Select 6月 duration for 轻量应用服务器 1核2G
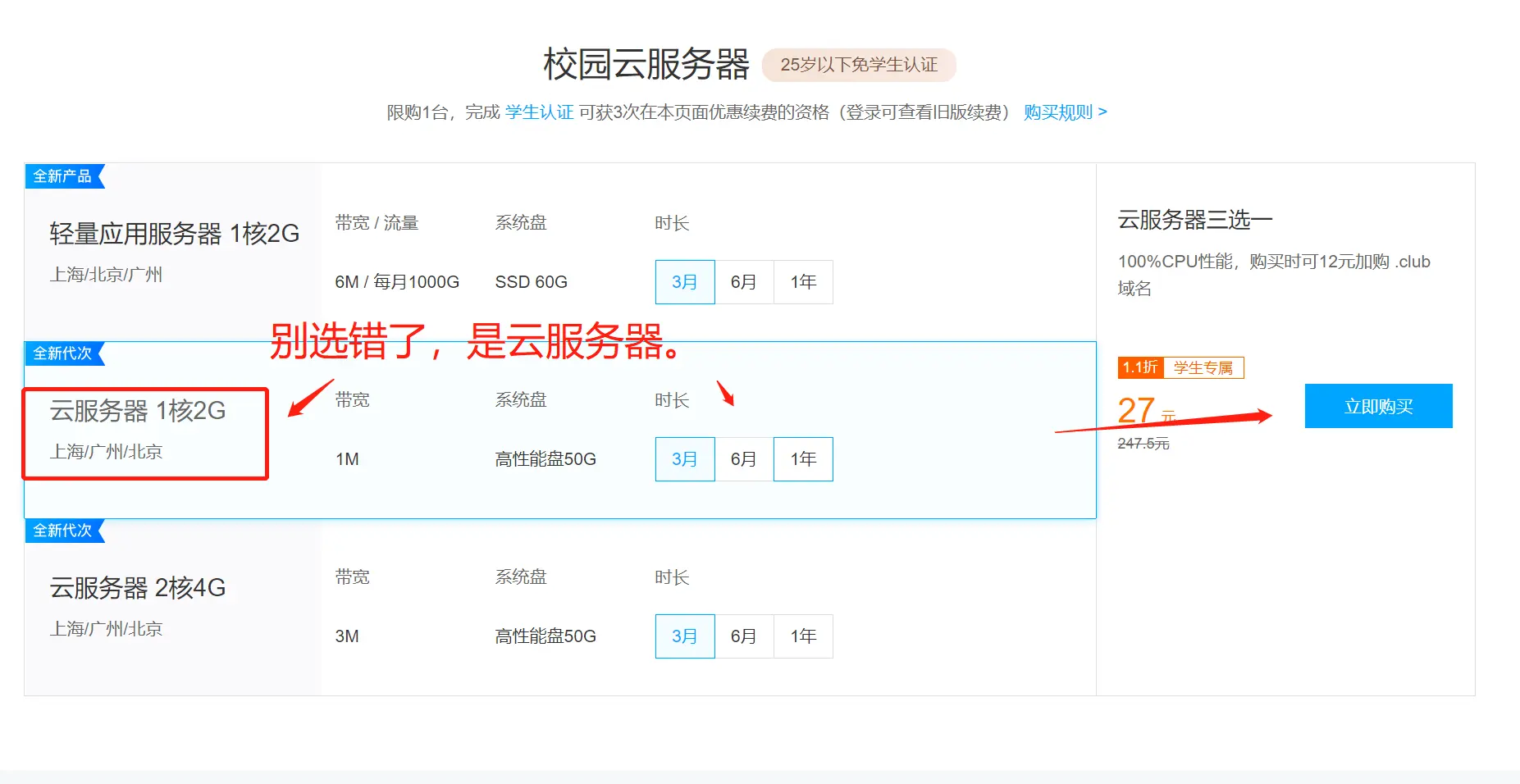Image resolution: width=1520 pixels, height=784 pixels. tap(744, 282)
